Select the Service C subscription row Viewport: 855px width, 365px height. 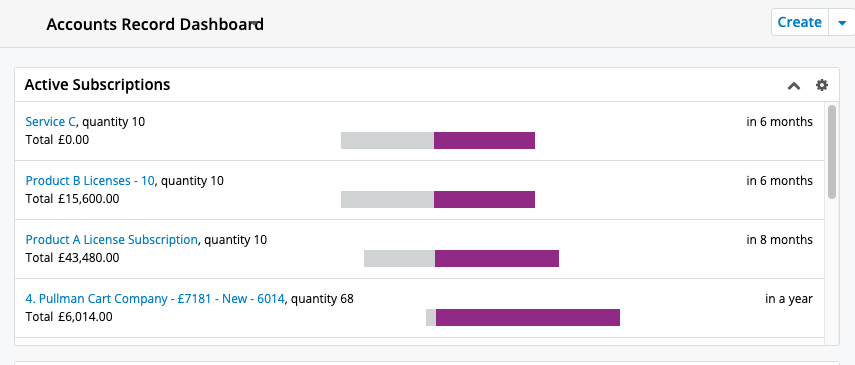coord(419,131)
